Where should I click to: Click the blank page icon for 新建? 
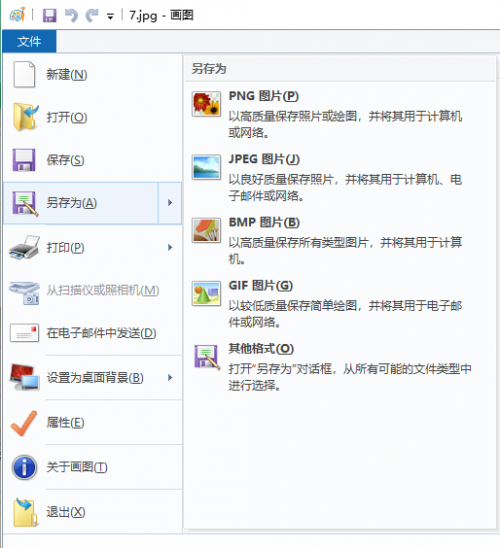click(24, 74)
